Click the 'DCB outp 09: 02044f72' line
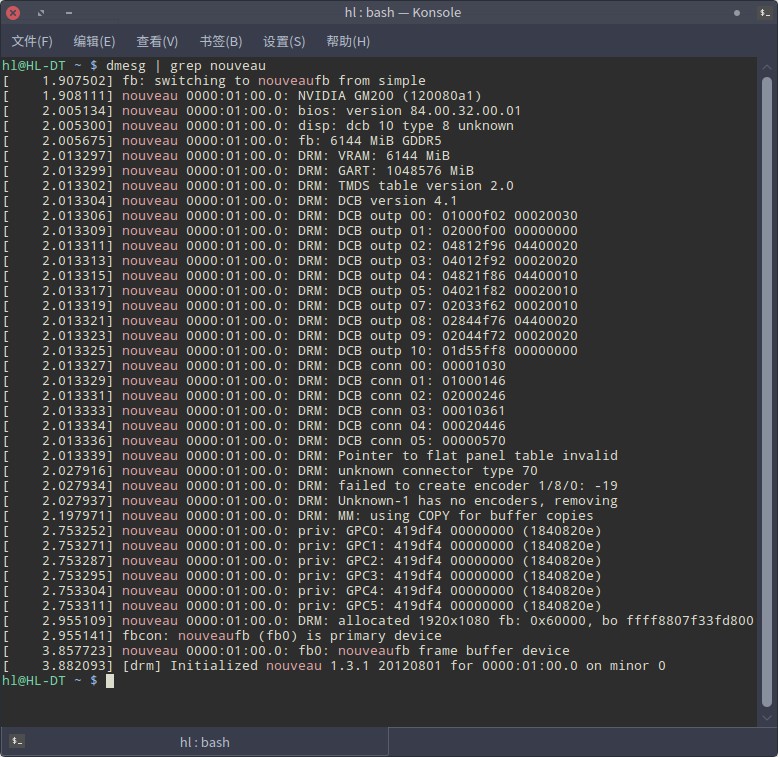Image resolution: width=778 pixels, height=757 pixels. coord(290,336)
